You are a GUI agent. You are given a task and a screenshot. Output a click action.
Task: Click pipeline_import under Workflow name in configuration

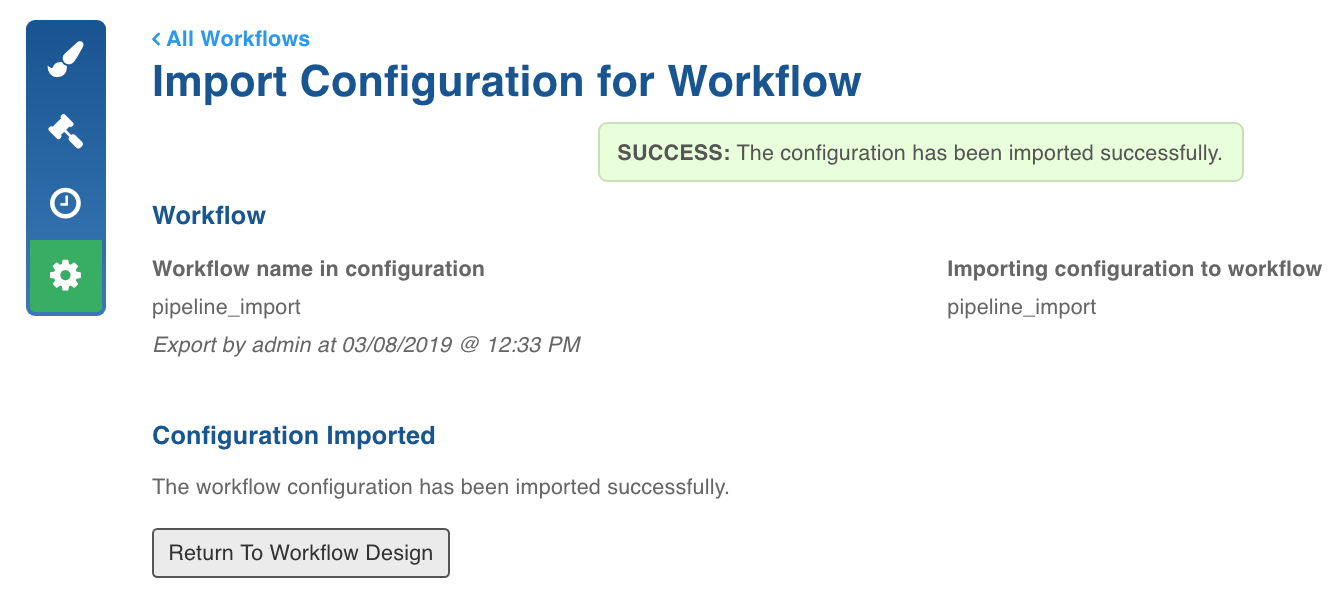(226, 307)
